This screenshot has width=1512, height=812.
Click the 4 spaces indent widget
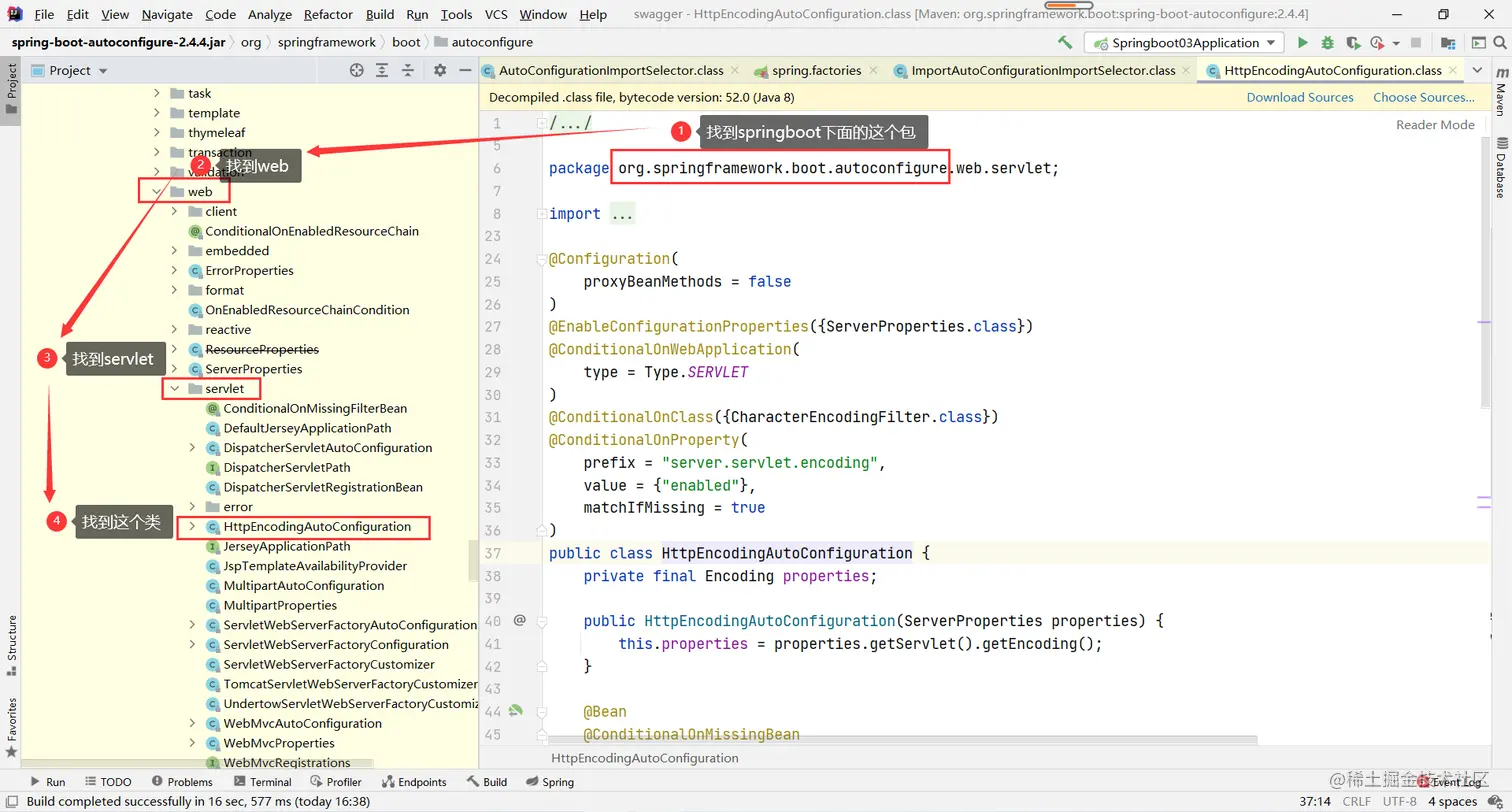(1452, 801)
